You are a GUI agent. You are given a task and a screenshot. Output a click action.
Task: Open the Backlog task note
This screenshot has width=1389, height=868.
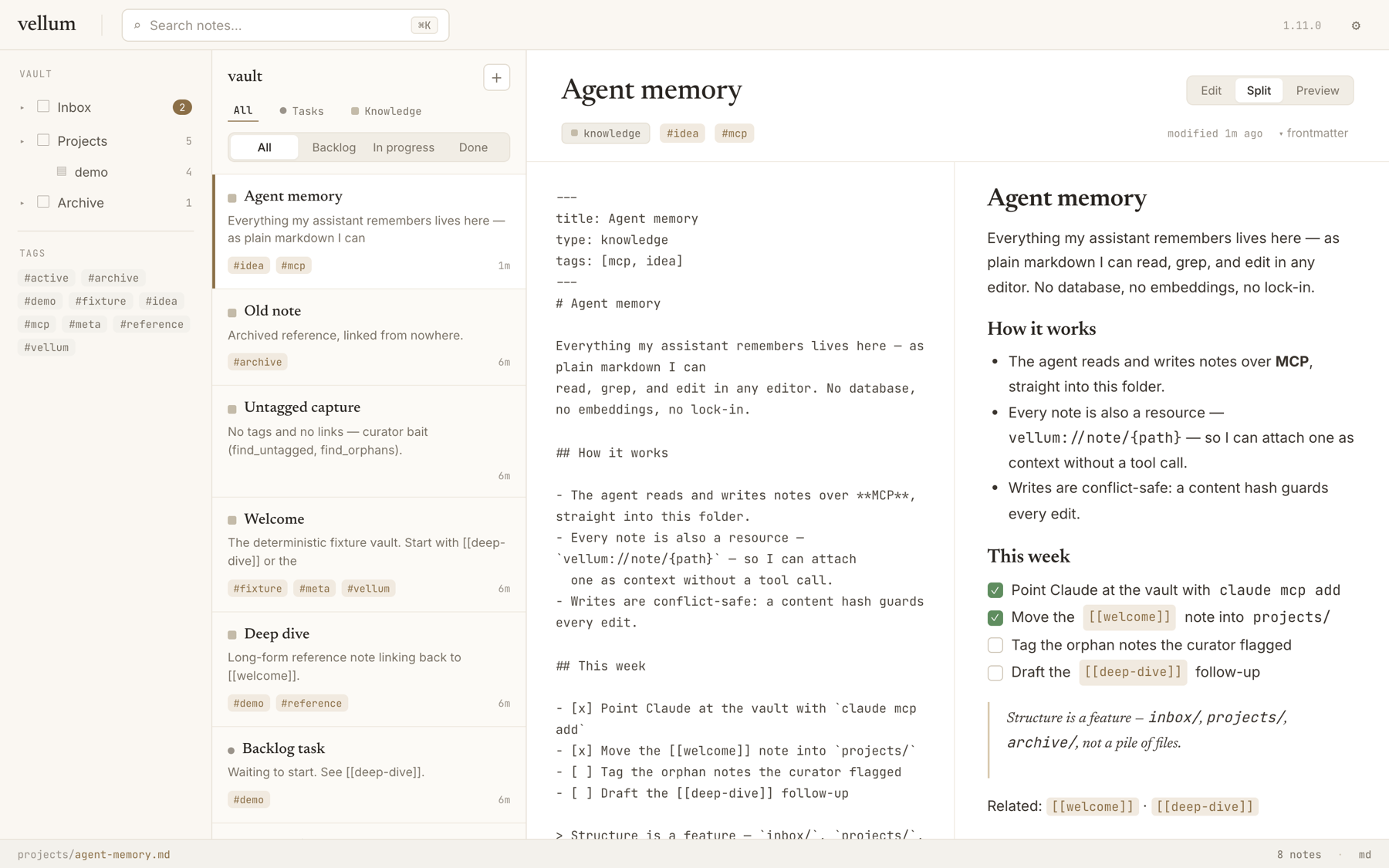pos(370,775)
